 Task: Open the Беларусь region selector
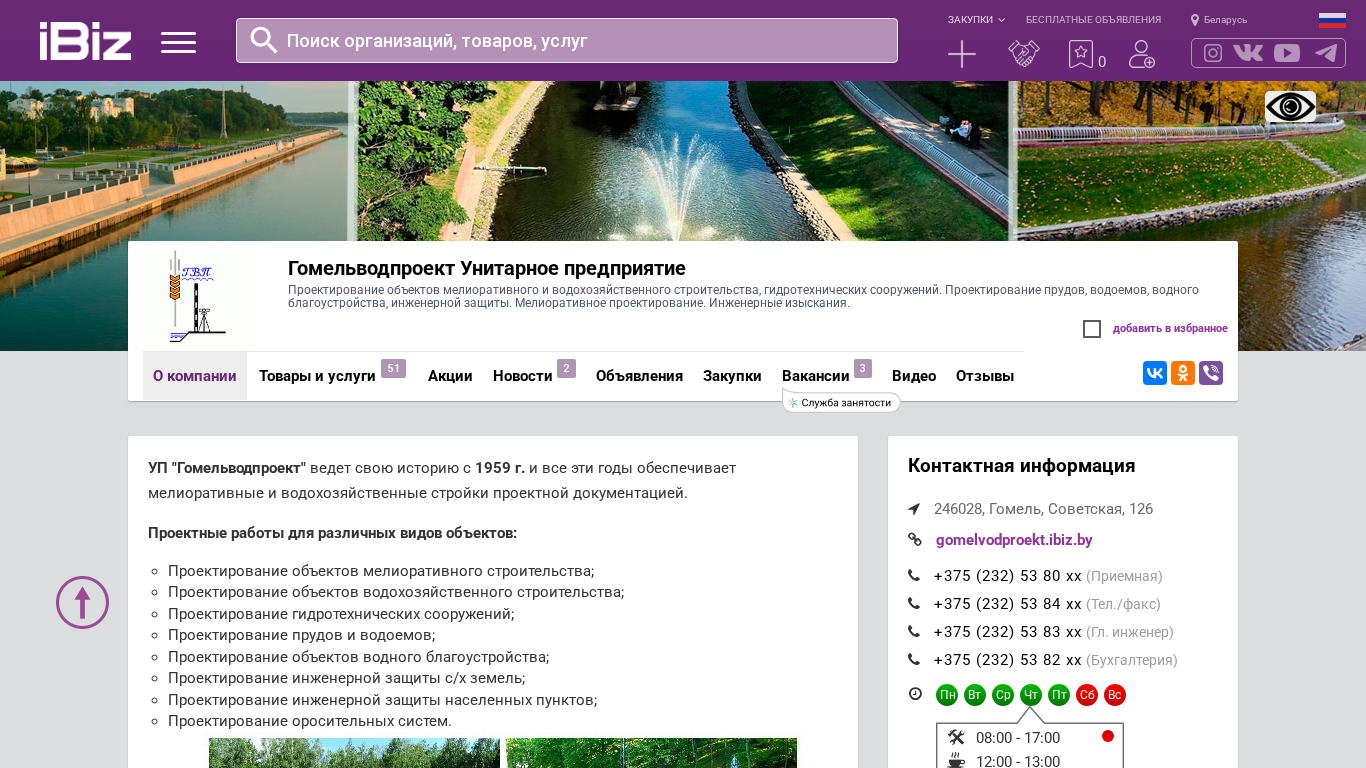click(x=1219, y=20)
